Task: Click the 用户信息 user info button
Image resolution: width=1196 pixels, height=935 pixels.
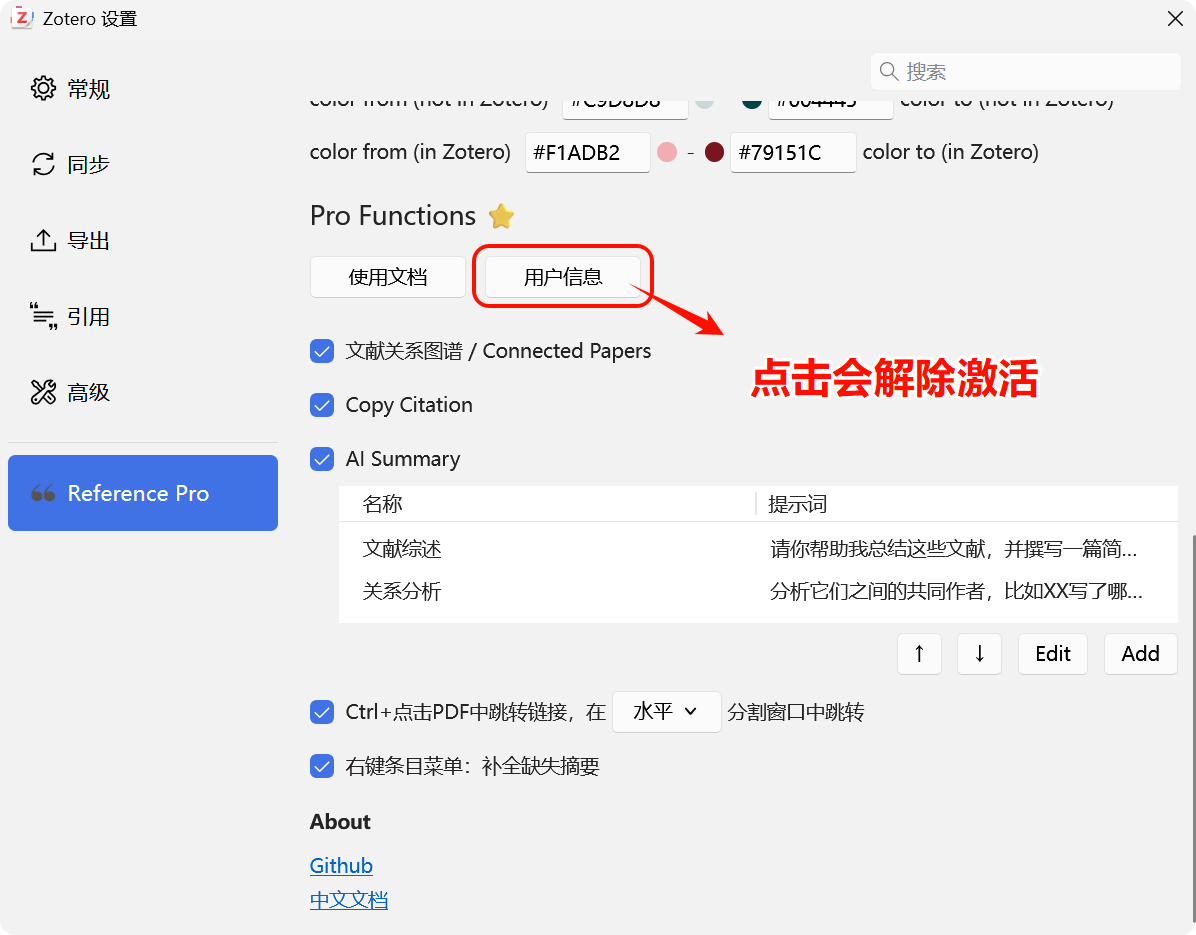Action: (x=563, y=277)
